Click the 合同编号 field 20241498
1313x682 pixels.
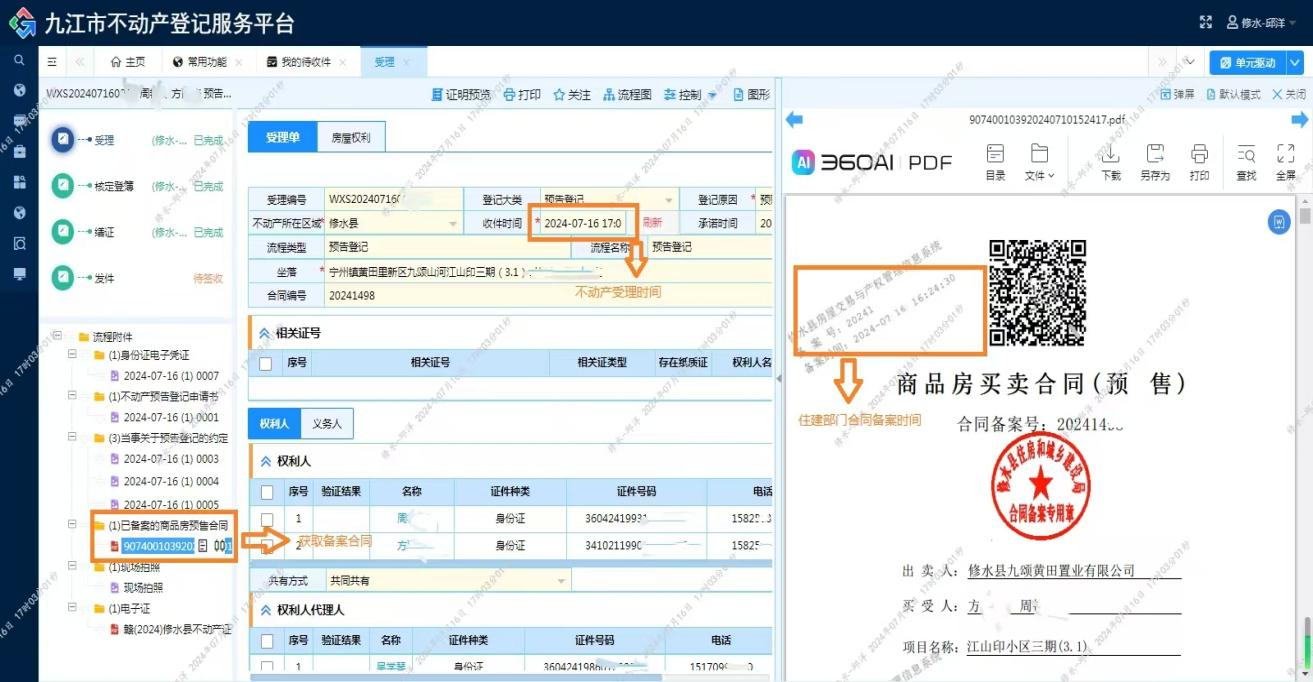pyautogui.click(x=547, y=295)
